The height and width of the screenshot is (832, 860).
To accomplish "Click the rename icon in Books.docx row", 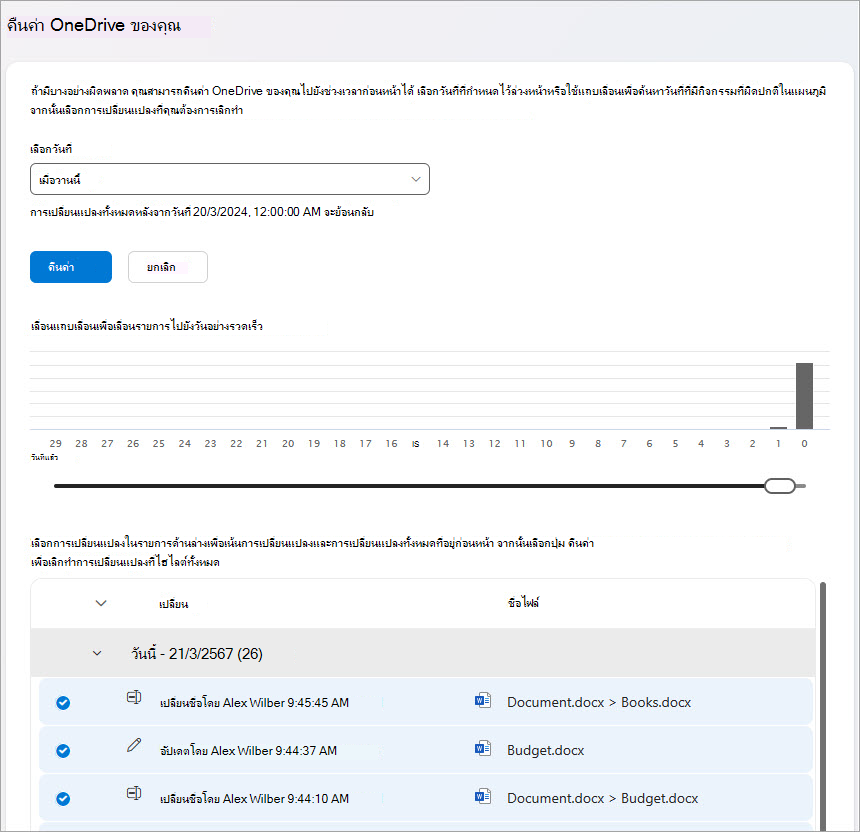I will (134, 697).
